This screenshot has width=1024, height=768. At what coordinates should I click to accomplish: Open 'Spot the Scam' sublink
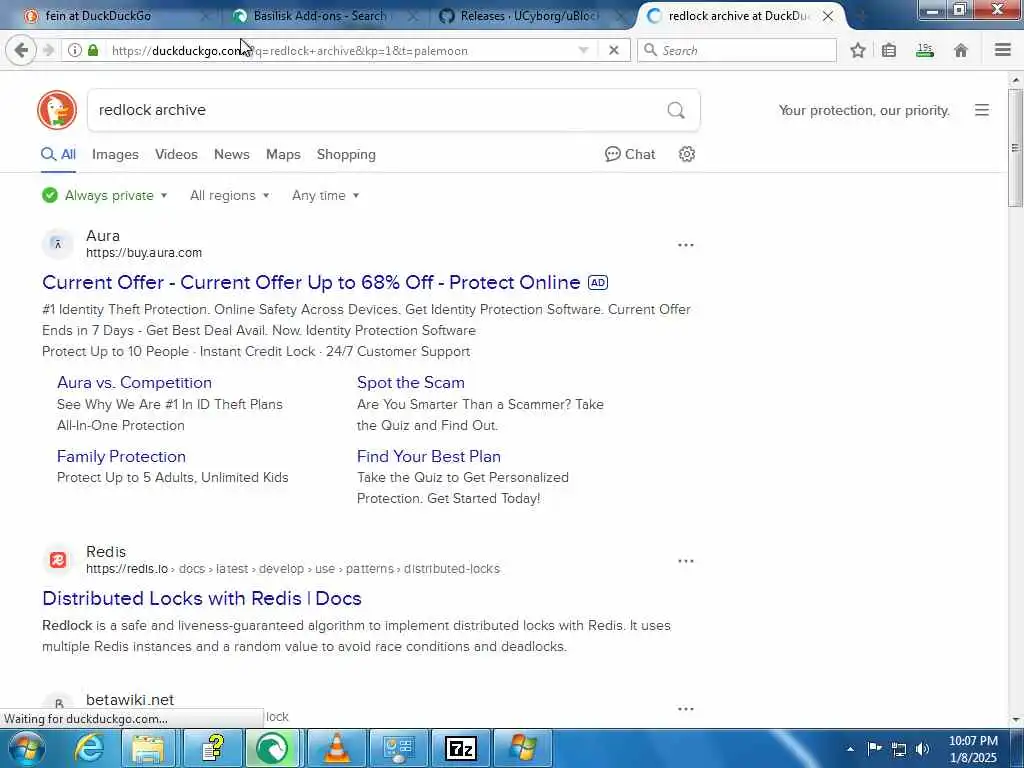coord(411,383)
